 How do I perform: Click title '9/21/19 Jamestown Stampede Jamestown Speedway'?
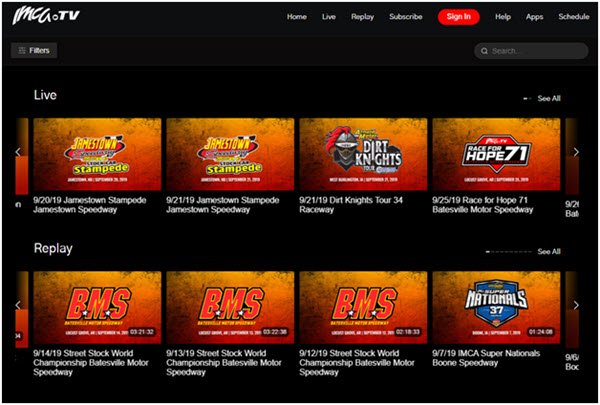(x=223, y=205)
